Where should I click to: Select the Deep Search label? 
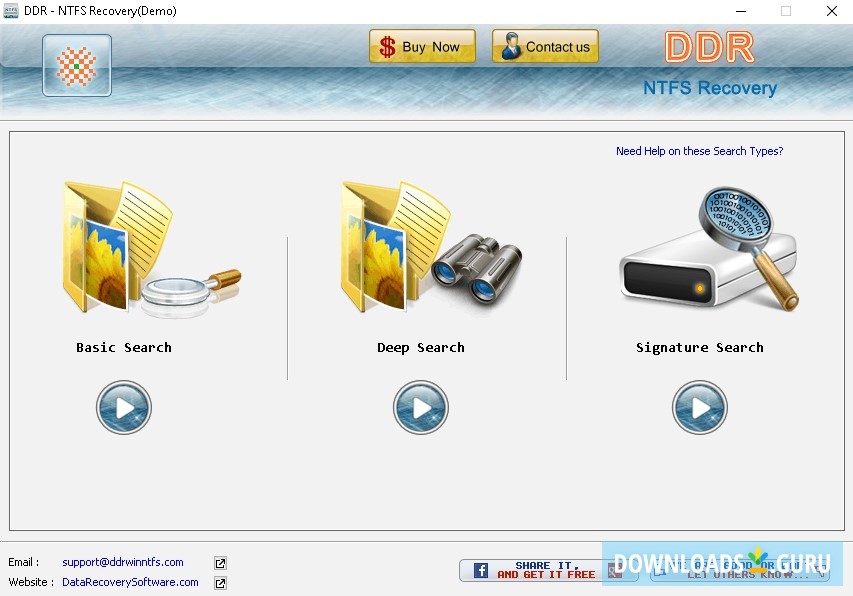[x=421, y=347]
